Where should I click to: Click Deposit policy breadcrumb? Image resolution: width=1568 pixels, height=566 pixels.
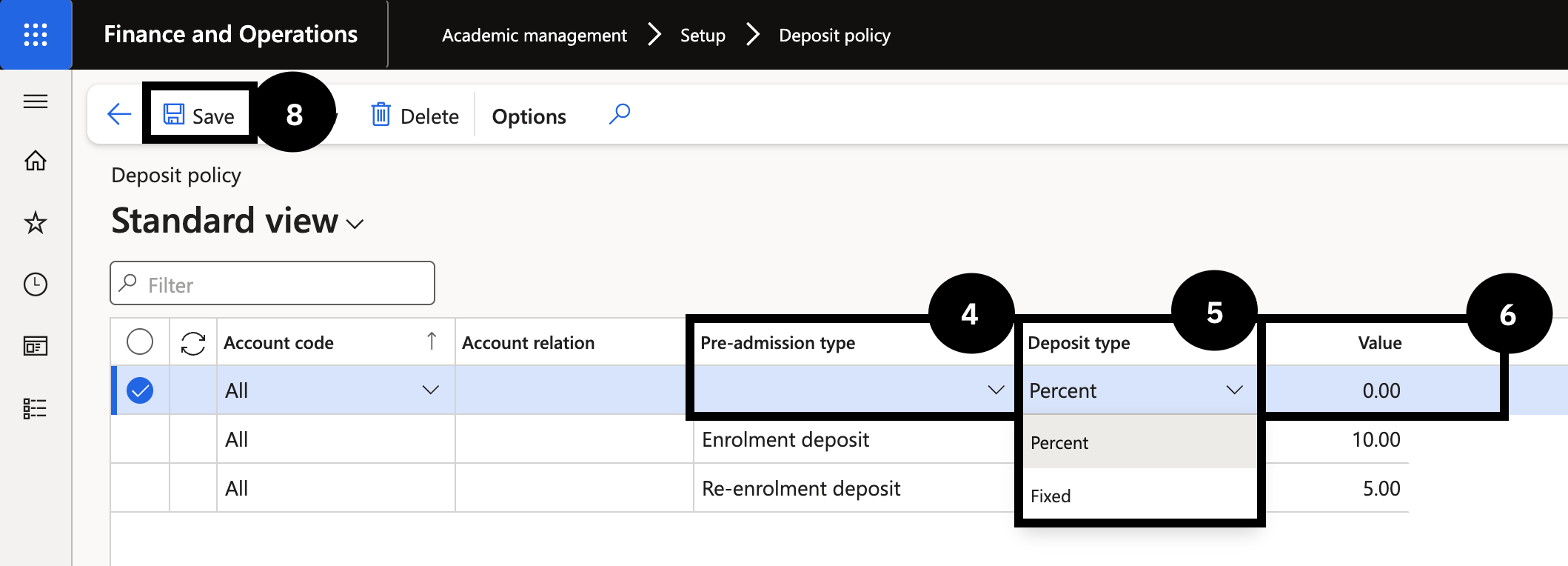(x=834, y=36)
